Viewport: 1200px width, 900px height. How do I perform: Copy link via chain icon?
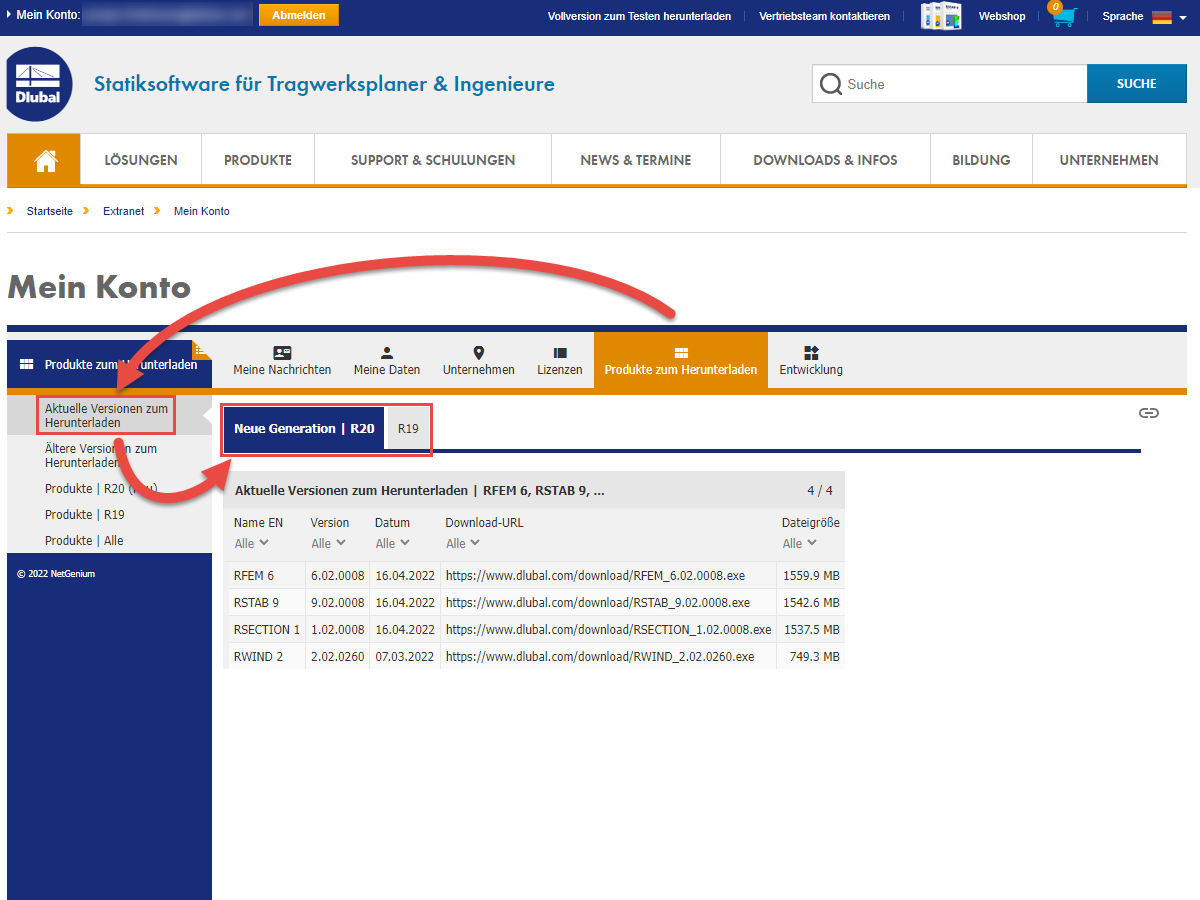1149,413
